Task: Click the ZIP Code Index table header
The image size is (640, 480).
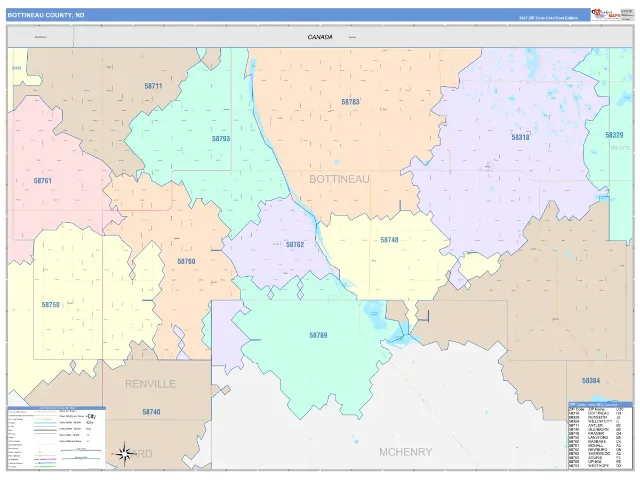Action: [600, 404]
